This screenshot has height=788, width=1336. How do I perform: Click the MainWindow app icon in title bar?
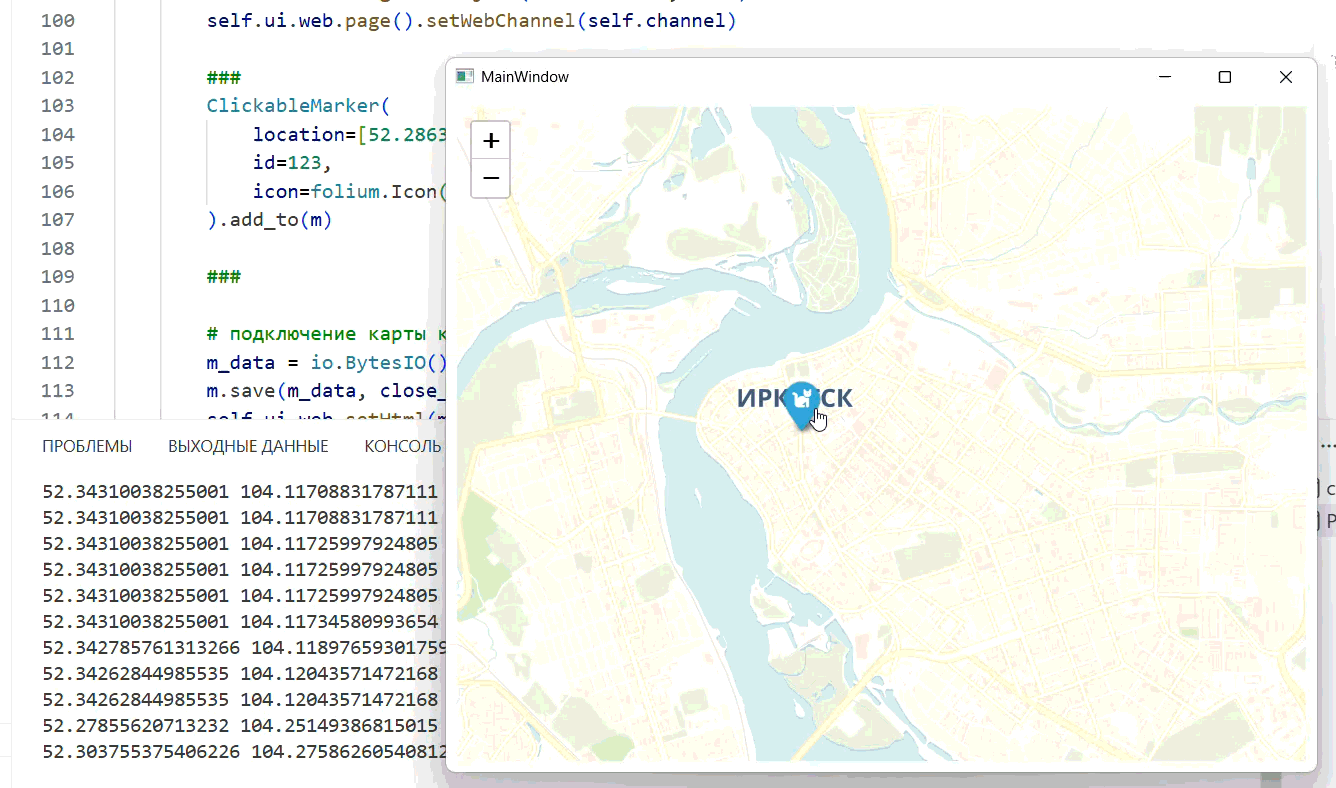464,77
